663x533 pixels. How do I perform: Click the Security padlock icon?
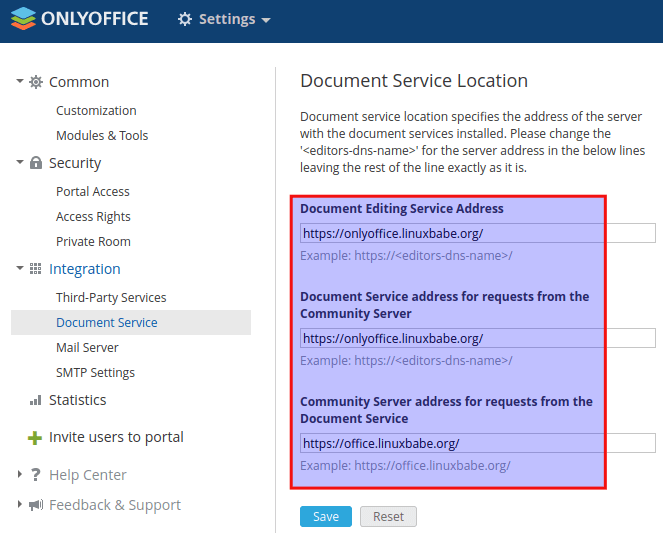36,163
